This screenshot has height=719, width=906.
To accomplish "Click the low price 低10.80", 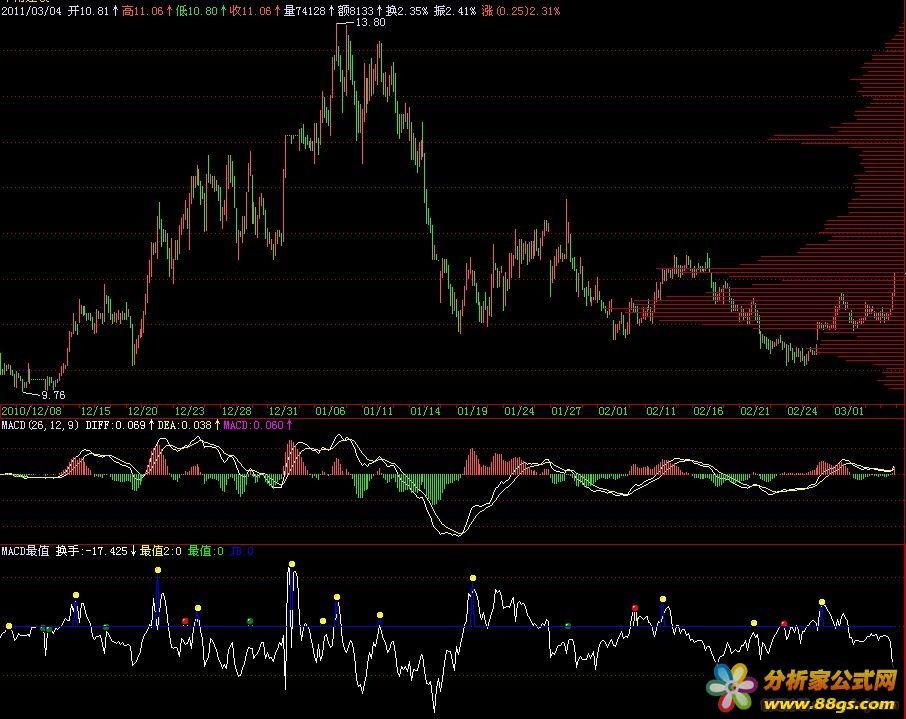I will point(196,11).
